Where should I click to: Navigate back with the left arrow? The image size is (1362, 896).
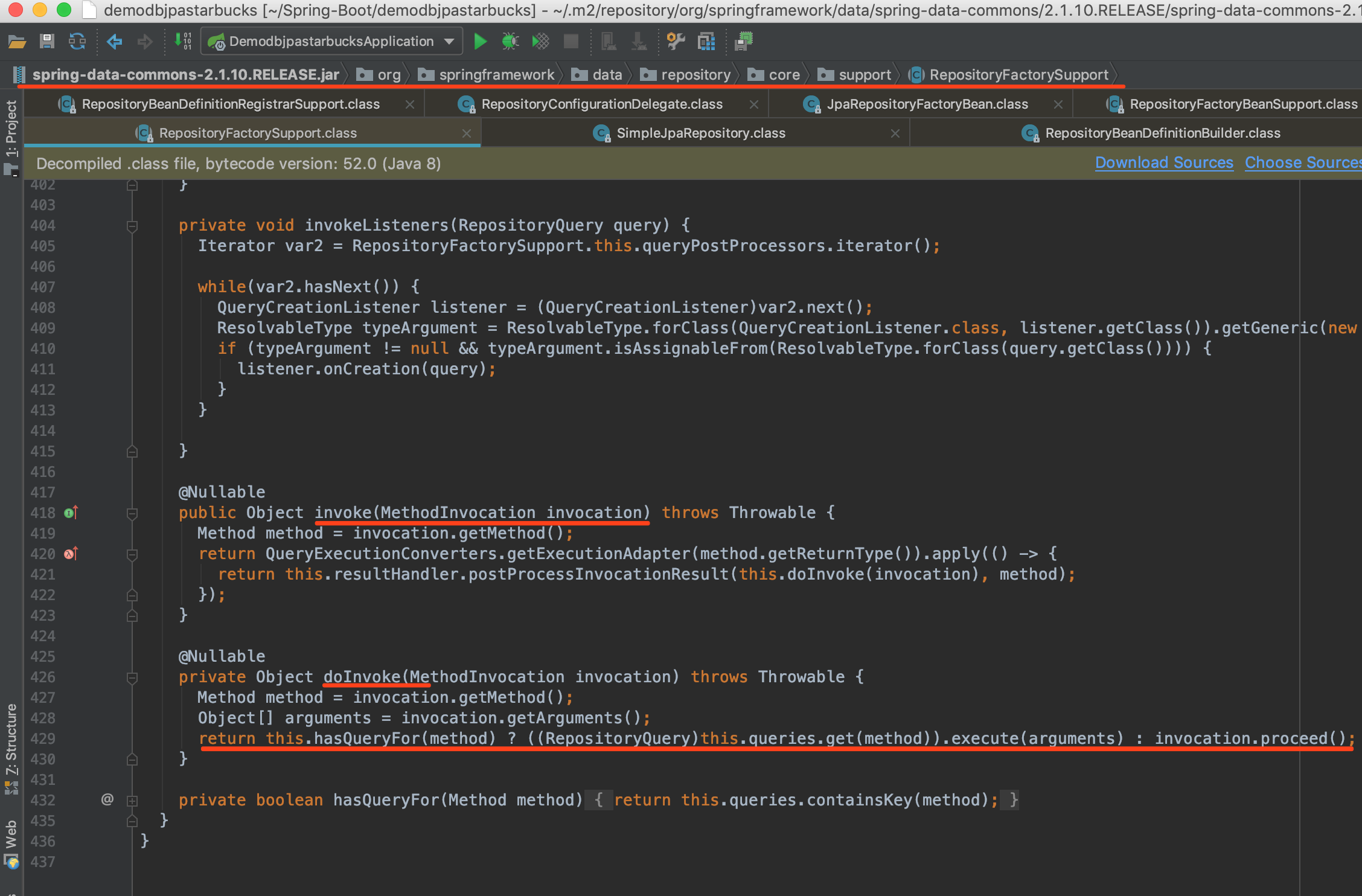click(114, 41)
